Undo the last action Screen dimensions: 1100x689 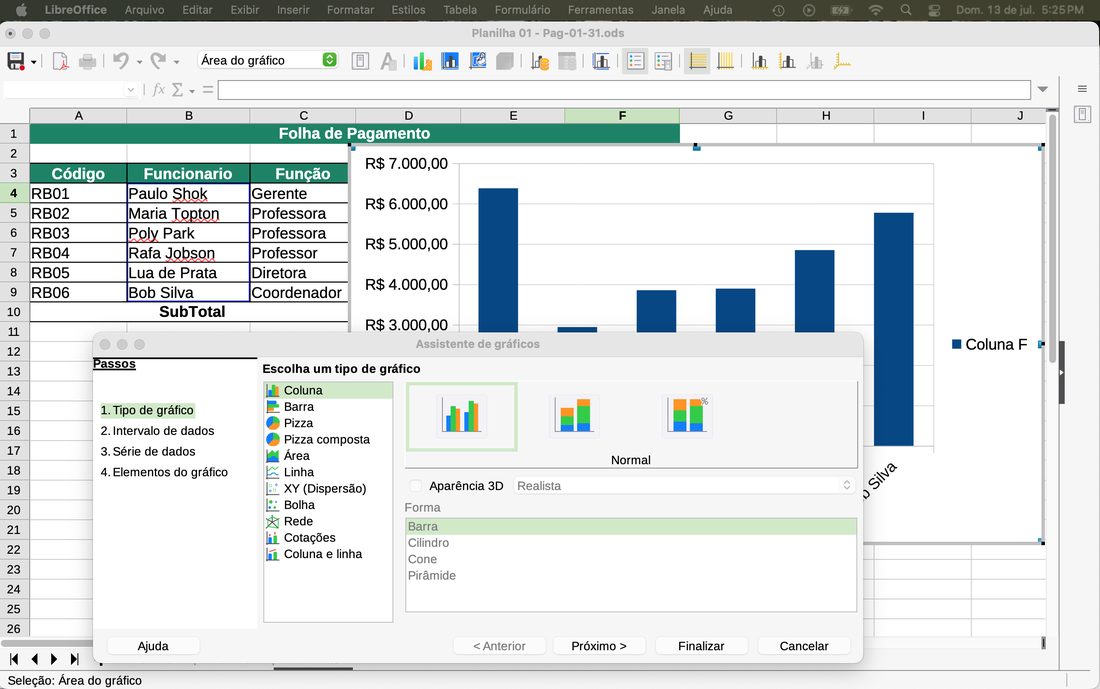click(x=121, y=61)
